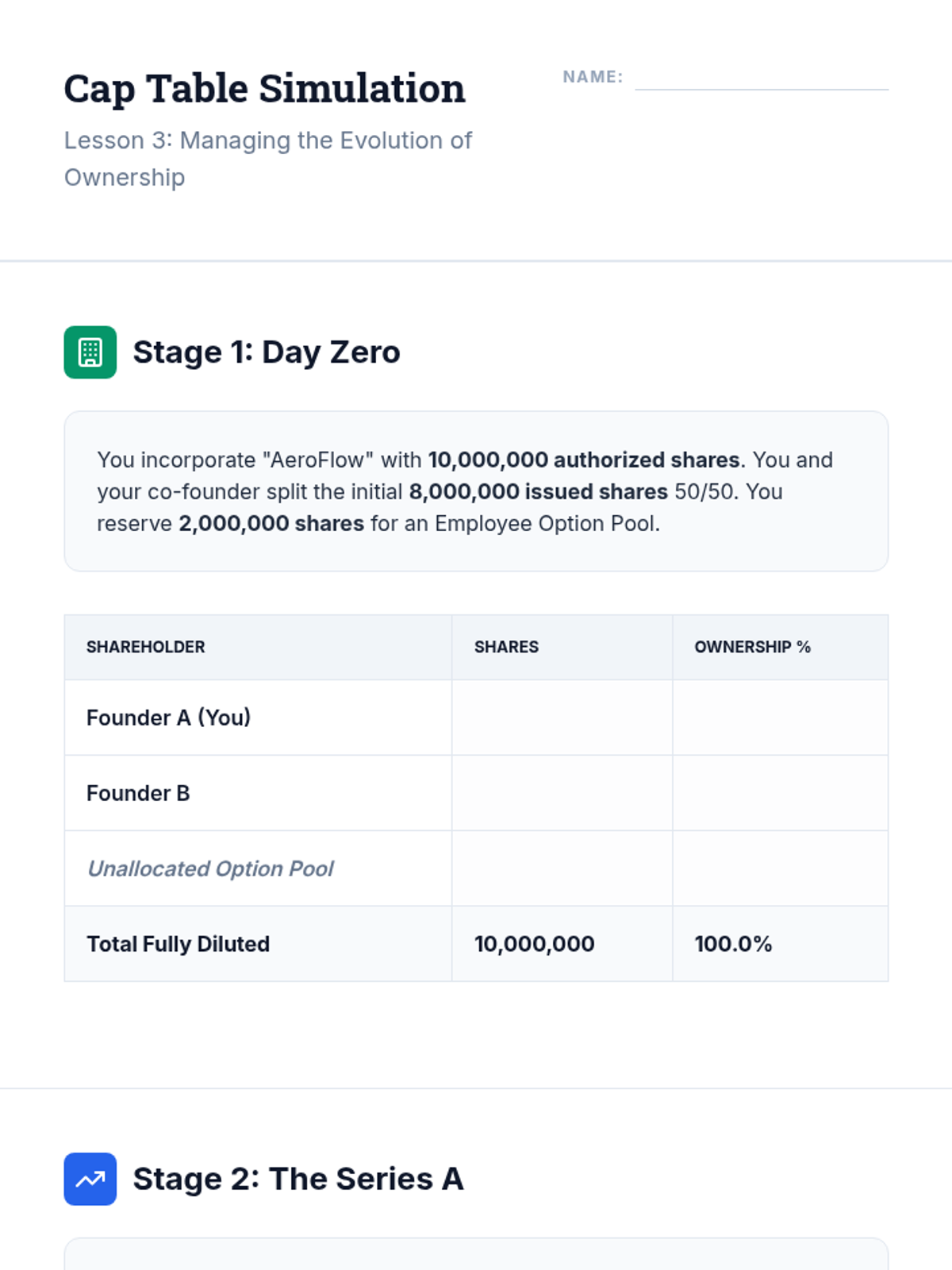Click the Founder A (You) row label
The height and width of the screenshot is (1270, 952).
coord(168,718)
